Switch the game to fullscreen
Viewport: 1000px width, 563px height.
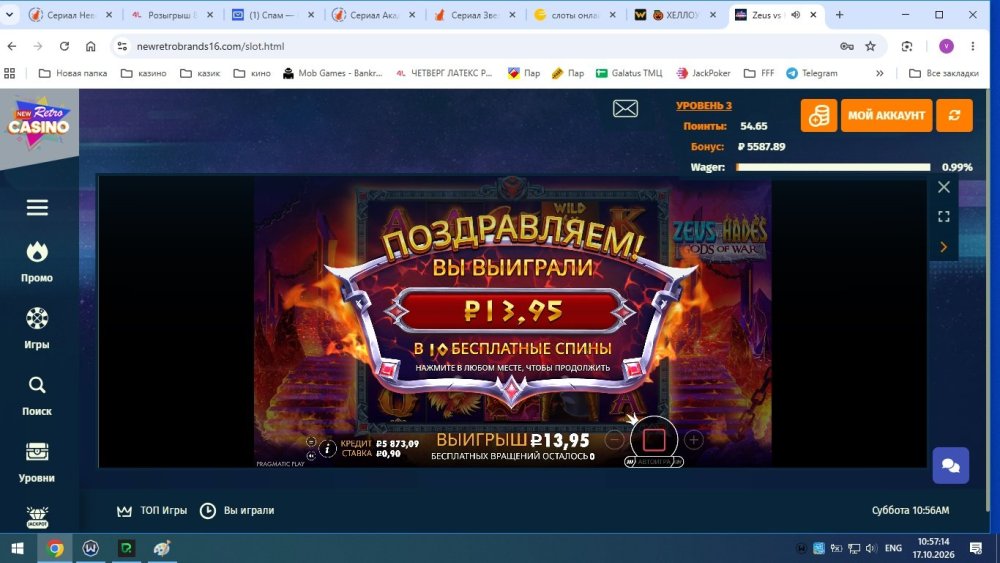[x=944, y=217]
